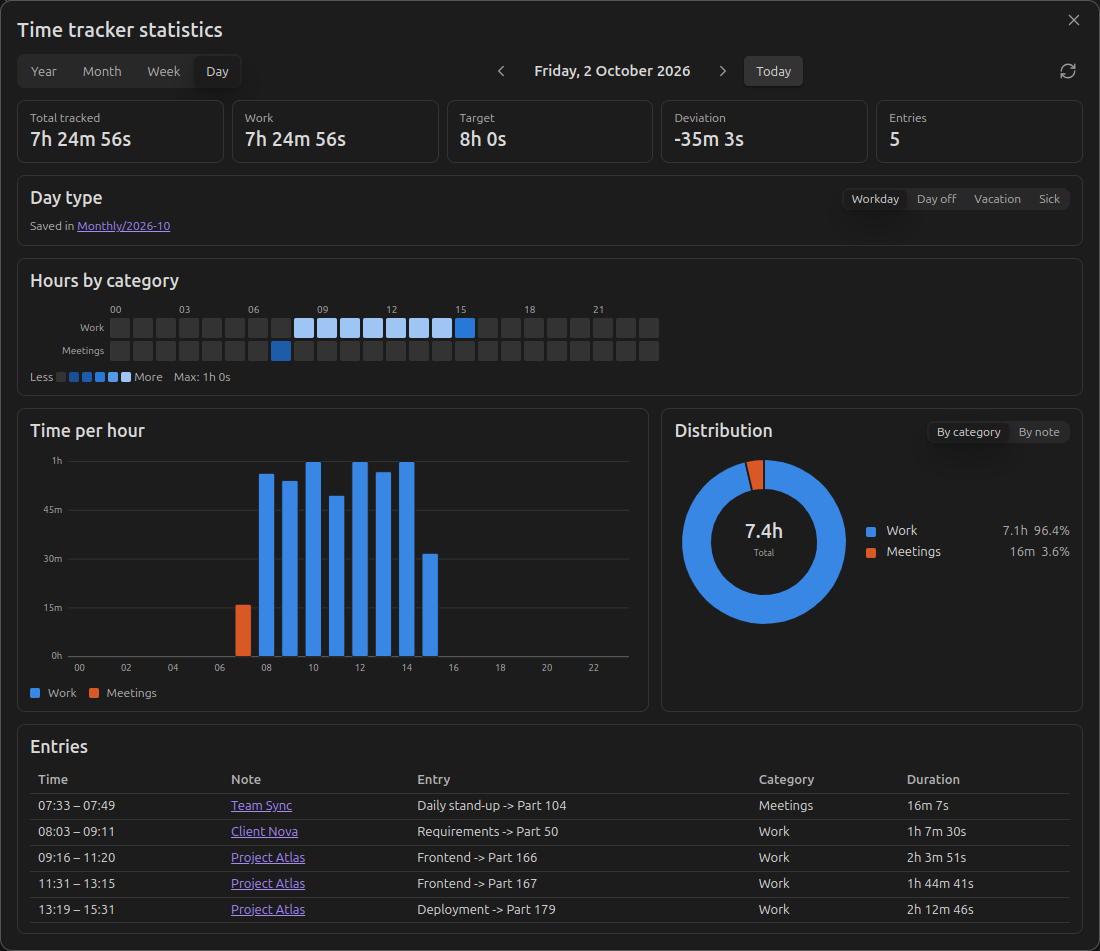
Task: Click the time 13:19 – 15:31
Action: click(76, 910)
